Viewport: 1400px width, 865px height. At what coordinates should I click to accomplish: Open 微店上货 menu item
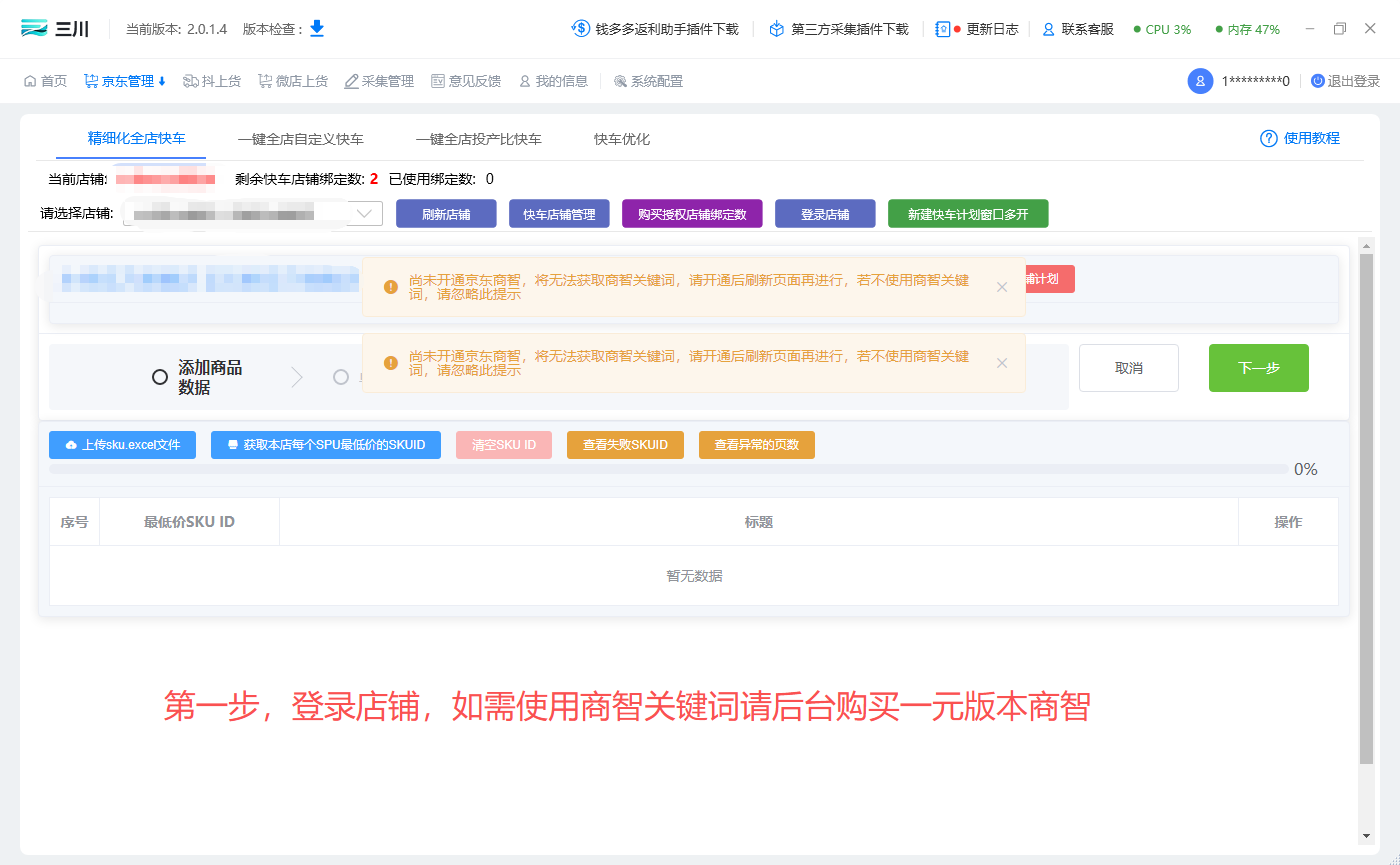pos(293,81)
